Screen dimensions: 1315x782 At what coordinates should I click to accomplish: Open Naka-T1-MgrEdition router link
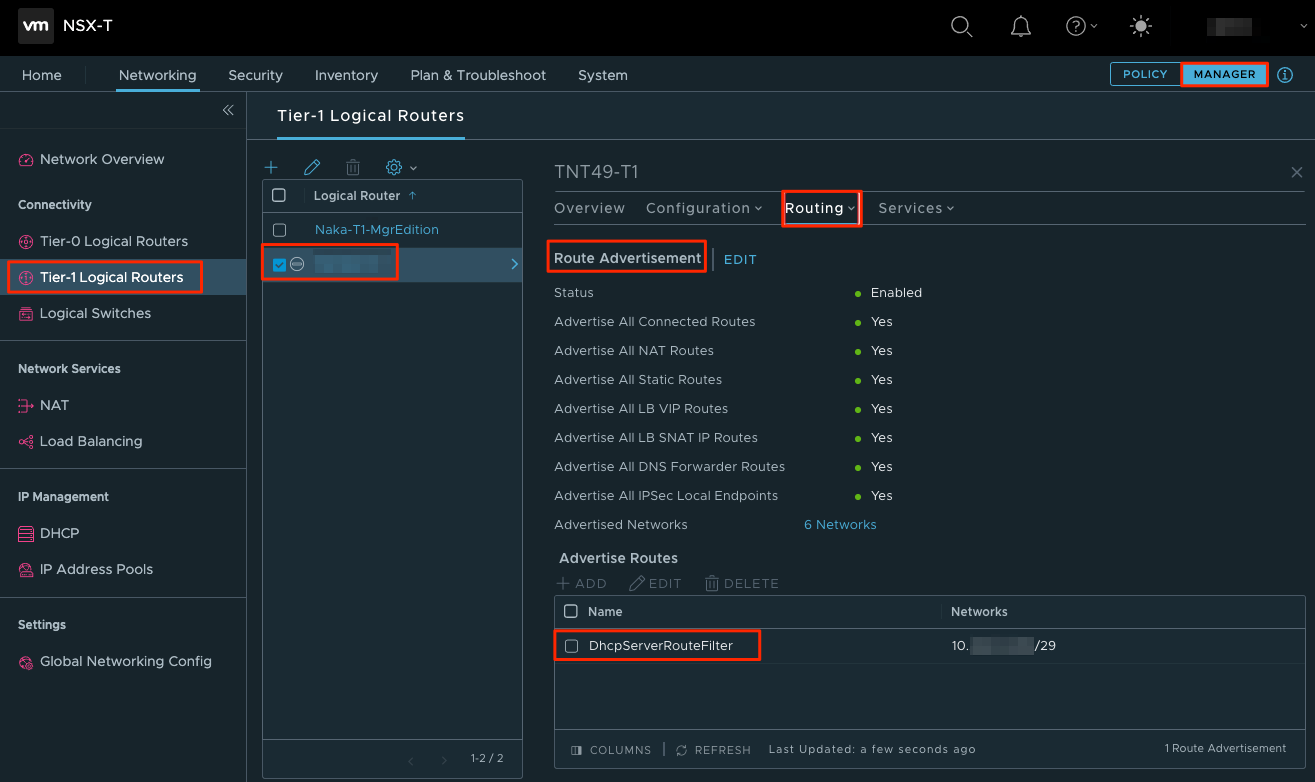[x=377, y=230]
